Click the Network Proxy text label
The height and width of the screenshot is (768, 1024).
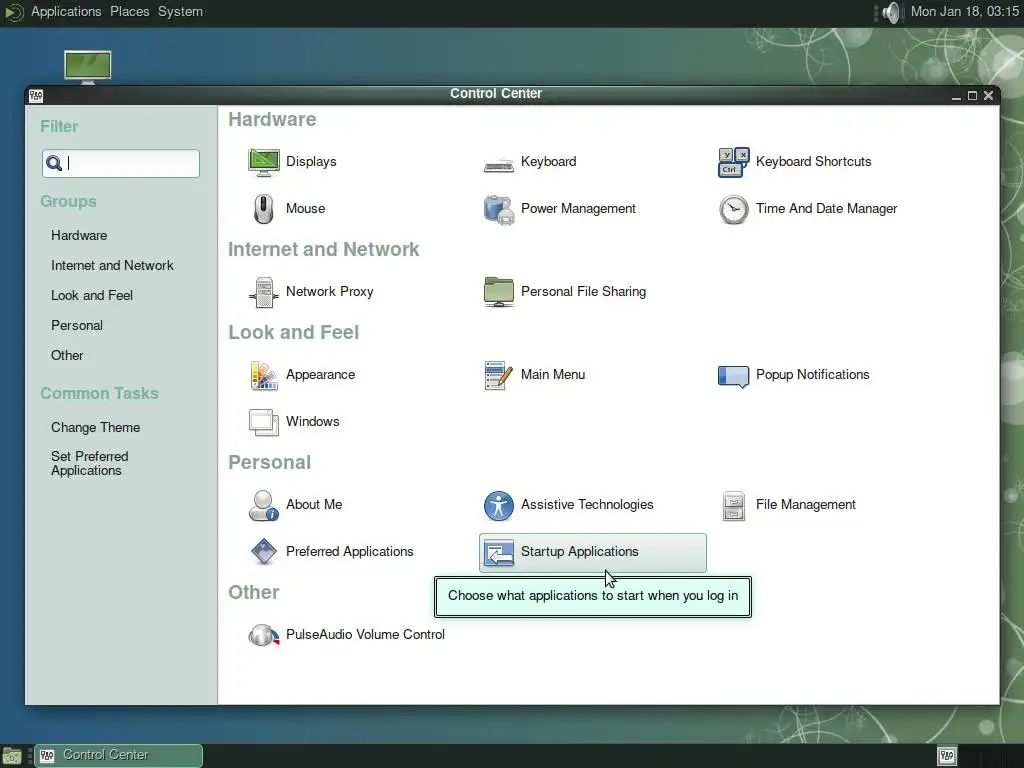click(329, 292)
